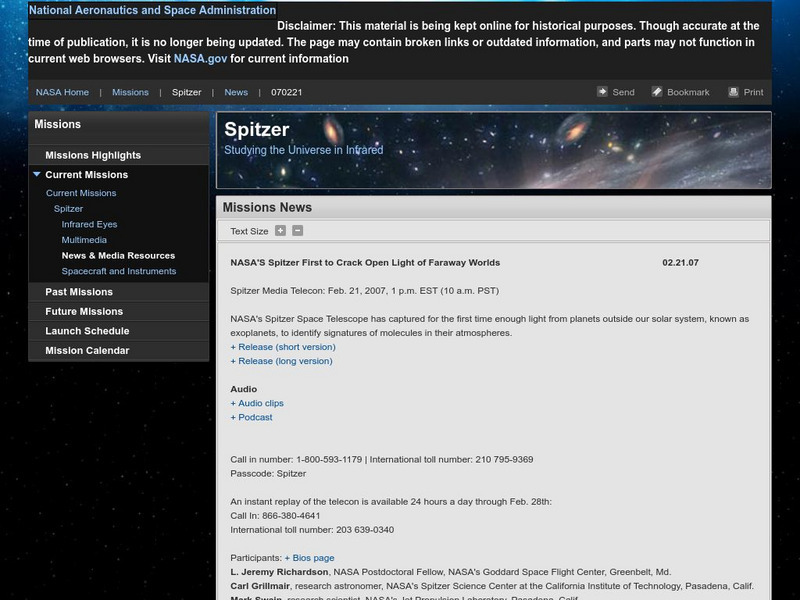Click the Missions News heading
This screenshot has width=800, height=600.
coord(267,207)
